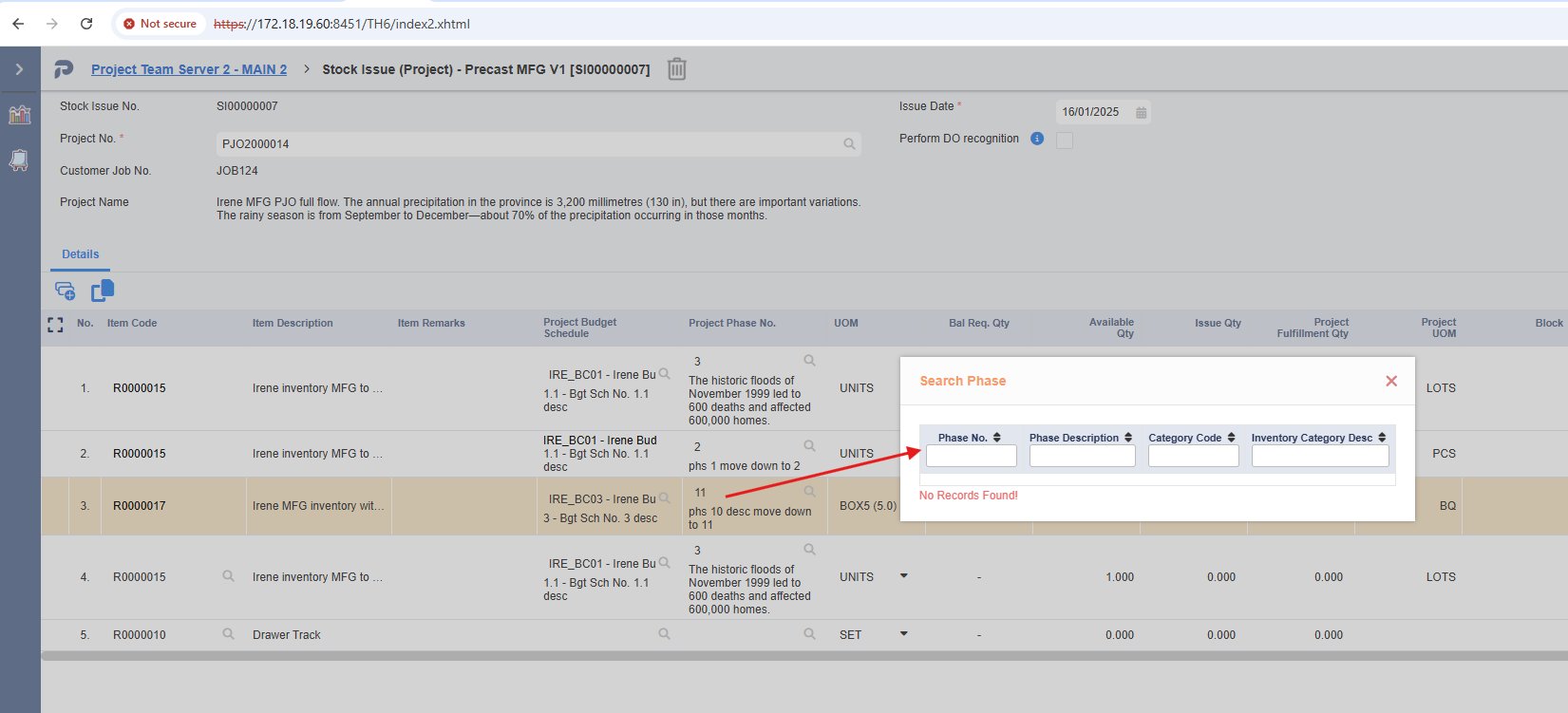Image resolution: width=1568 pixels, height=713 pixels.
Task: Select the Drawer Track description cell
Action: point(287,635)
